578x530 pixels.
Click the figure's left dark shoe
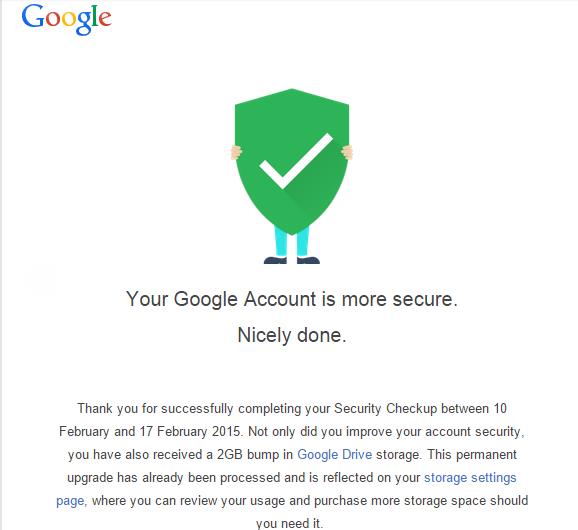coord(275,260)
